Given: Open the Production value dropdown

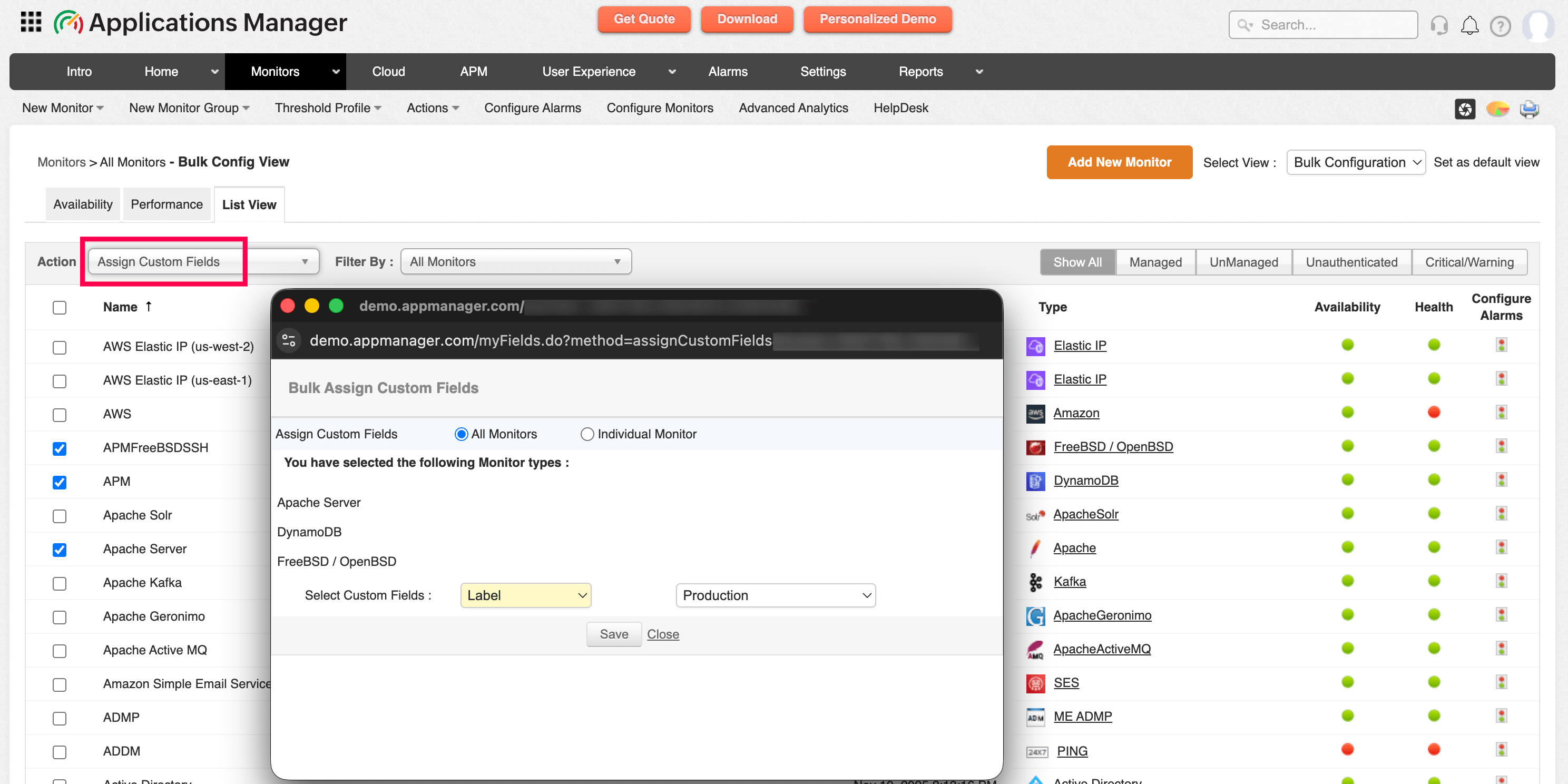Looking at the screenshot, I should pos(776,595).
